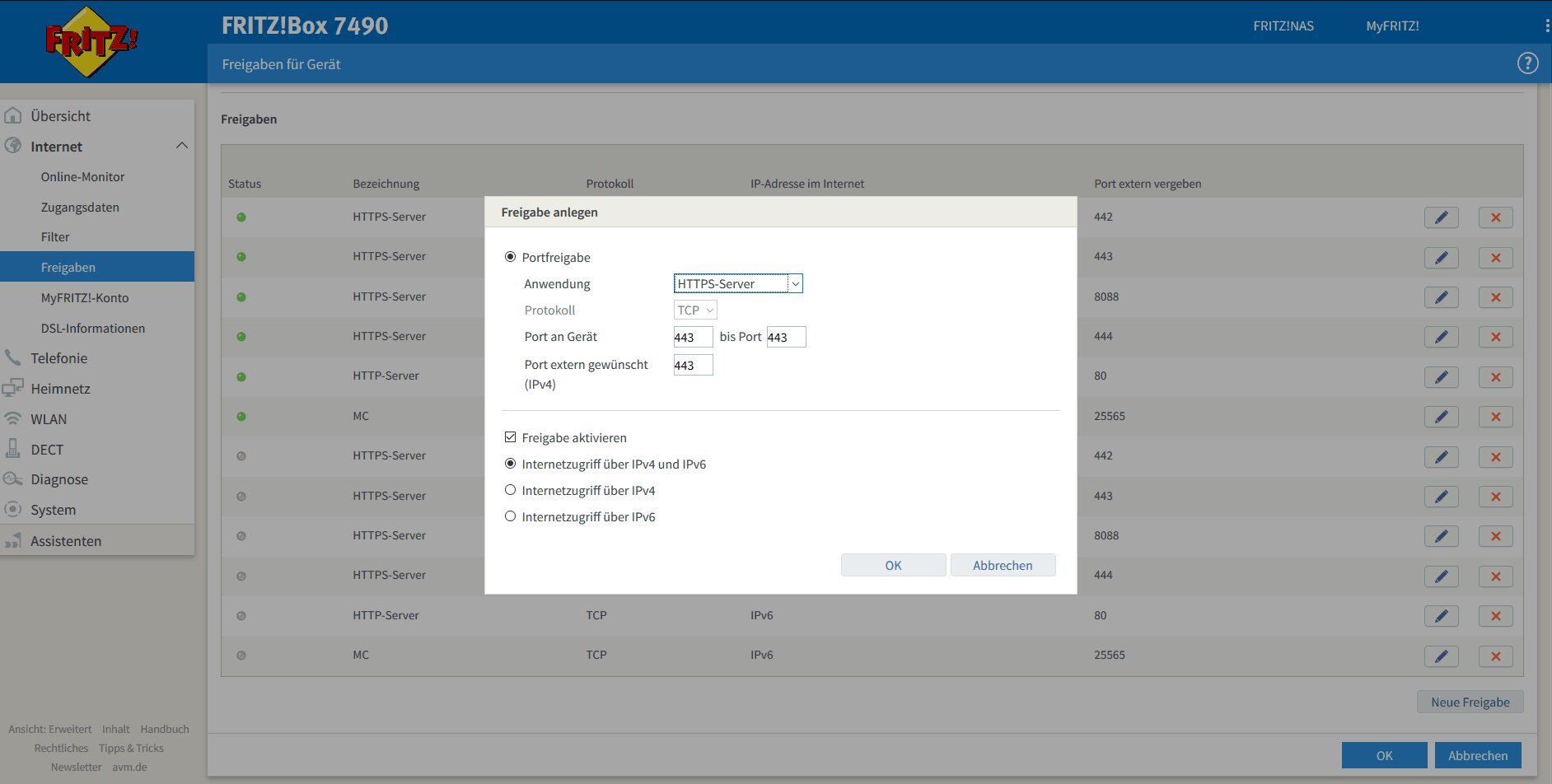
Task: Click the blue OK button at page bottom
Action: 1384,755
